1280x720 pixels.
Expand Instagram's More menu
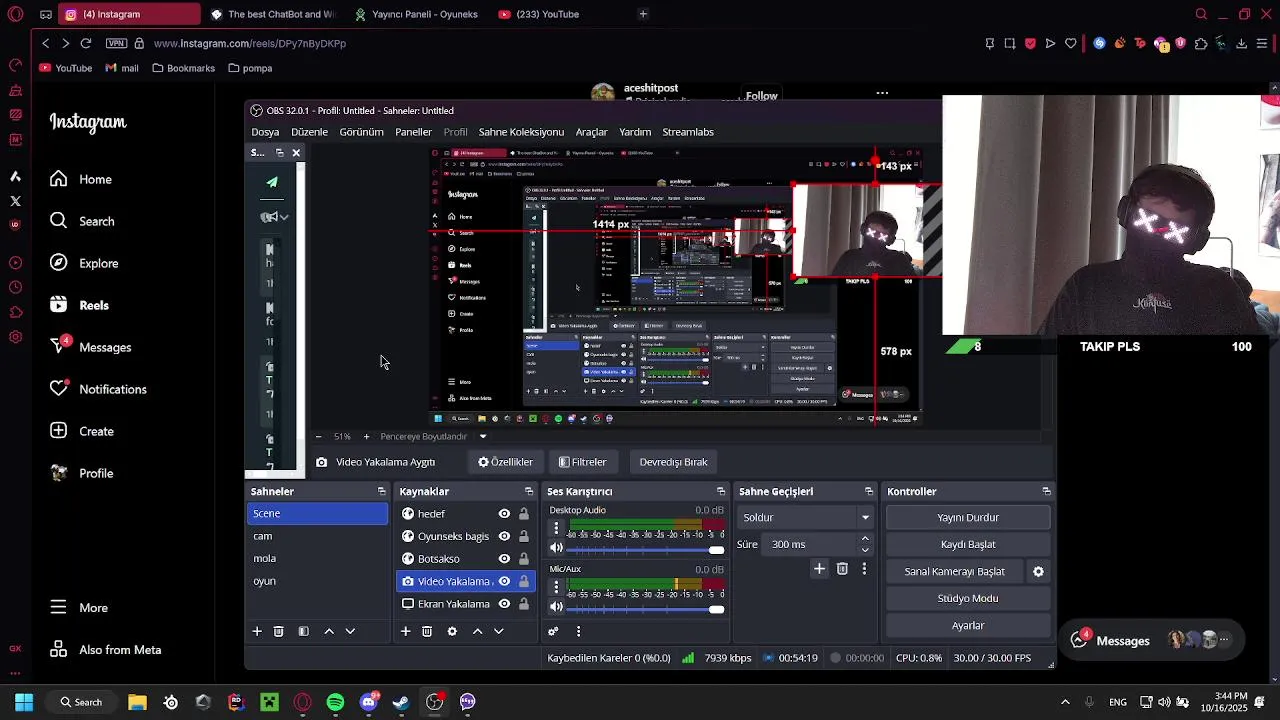(x=79, y=608)
